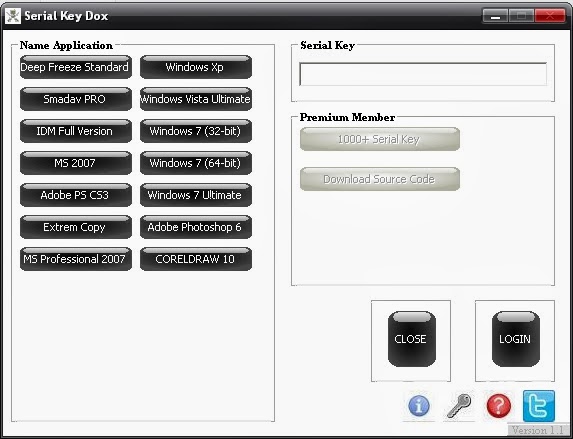Click the Serial Key Dox title bar icon

[x=13, y=16]
